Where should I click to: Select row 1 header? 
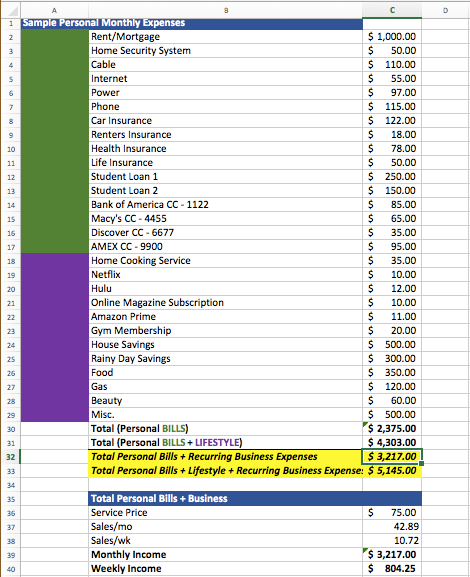click(11, 24)
